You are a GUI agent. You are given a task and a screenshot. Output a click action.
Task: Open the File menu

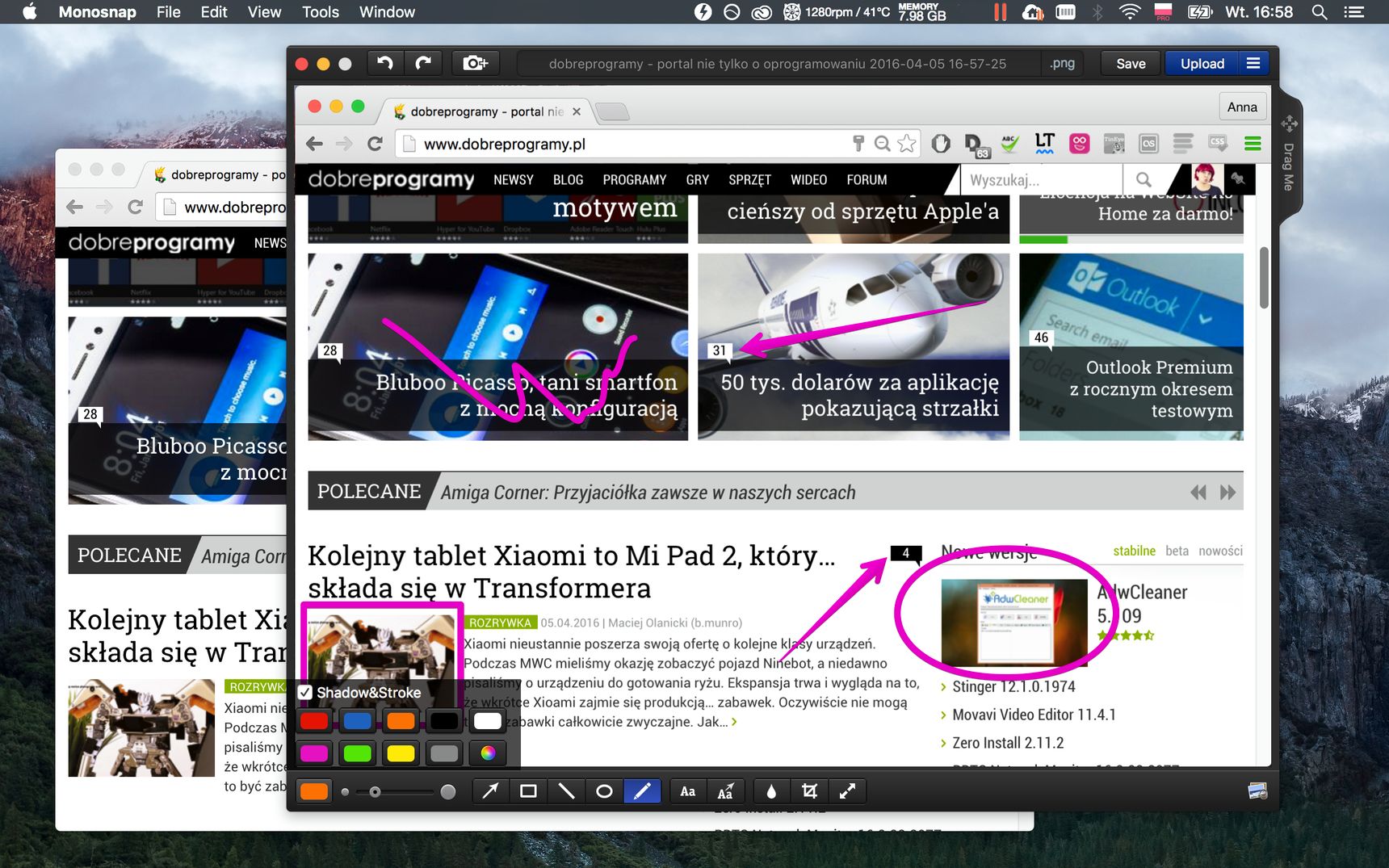169,12
